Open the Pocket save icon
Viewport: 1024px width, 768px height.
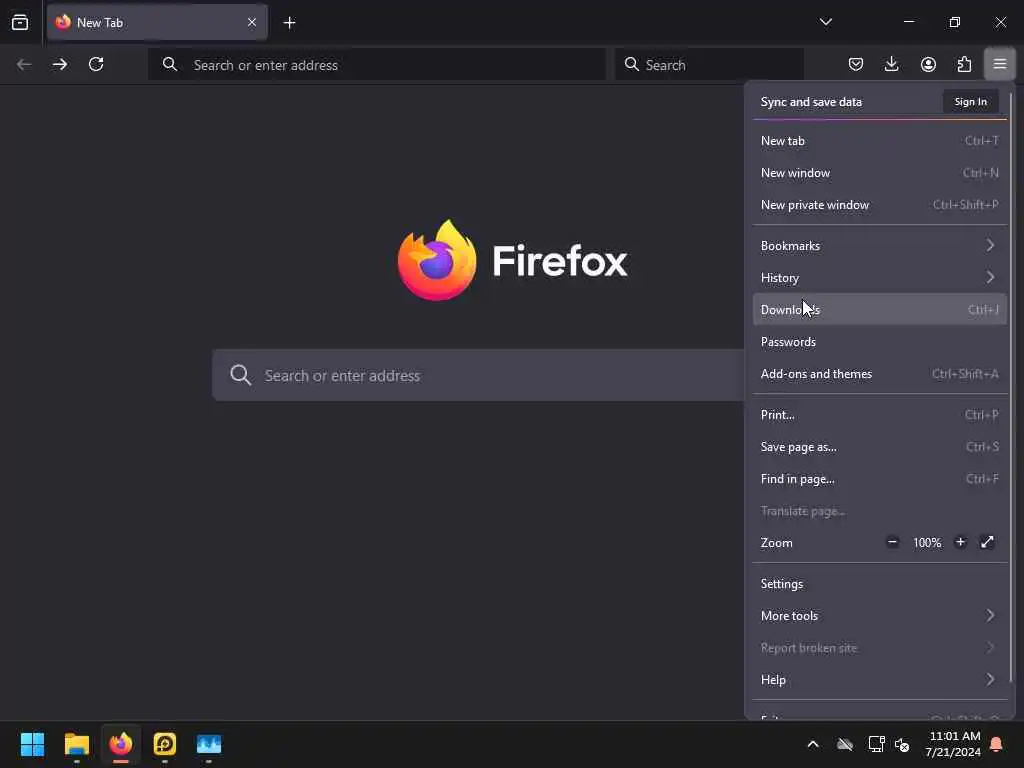pos(856,64)
